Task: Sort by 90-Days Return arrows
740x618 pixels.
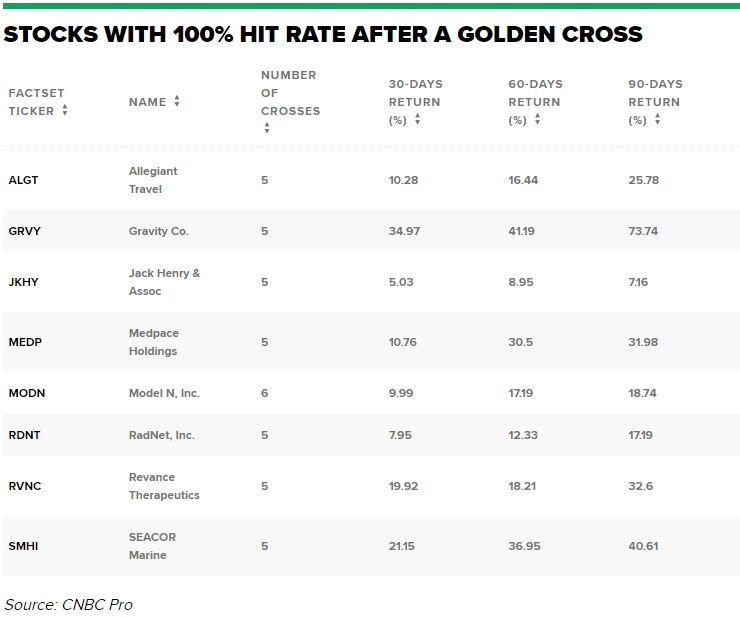Action: [x=657, y=119]
